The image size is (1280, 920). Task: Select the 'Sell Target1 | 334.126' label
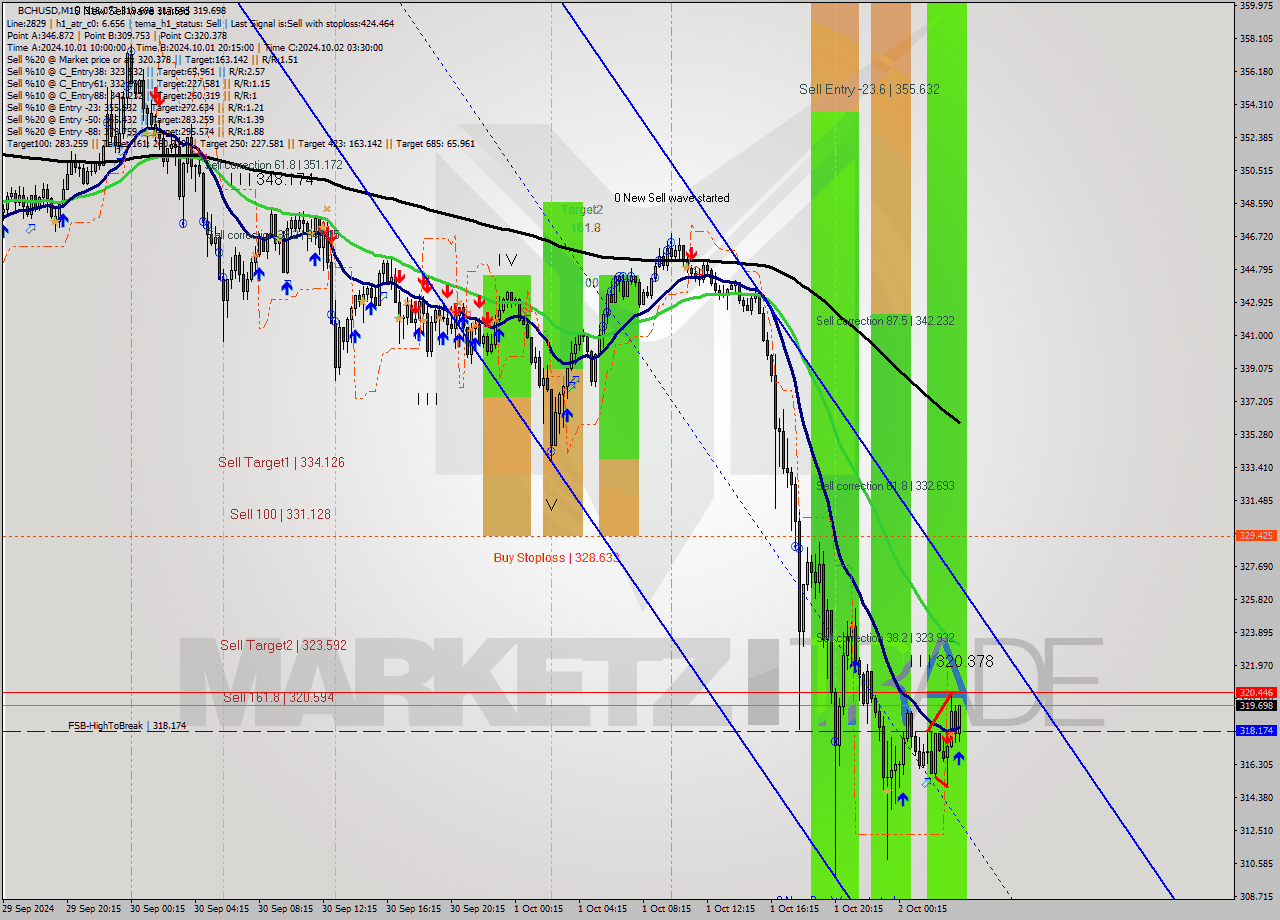click(x=281, y=462)
